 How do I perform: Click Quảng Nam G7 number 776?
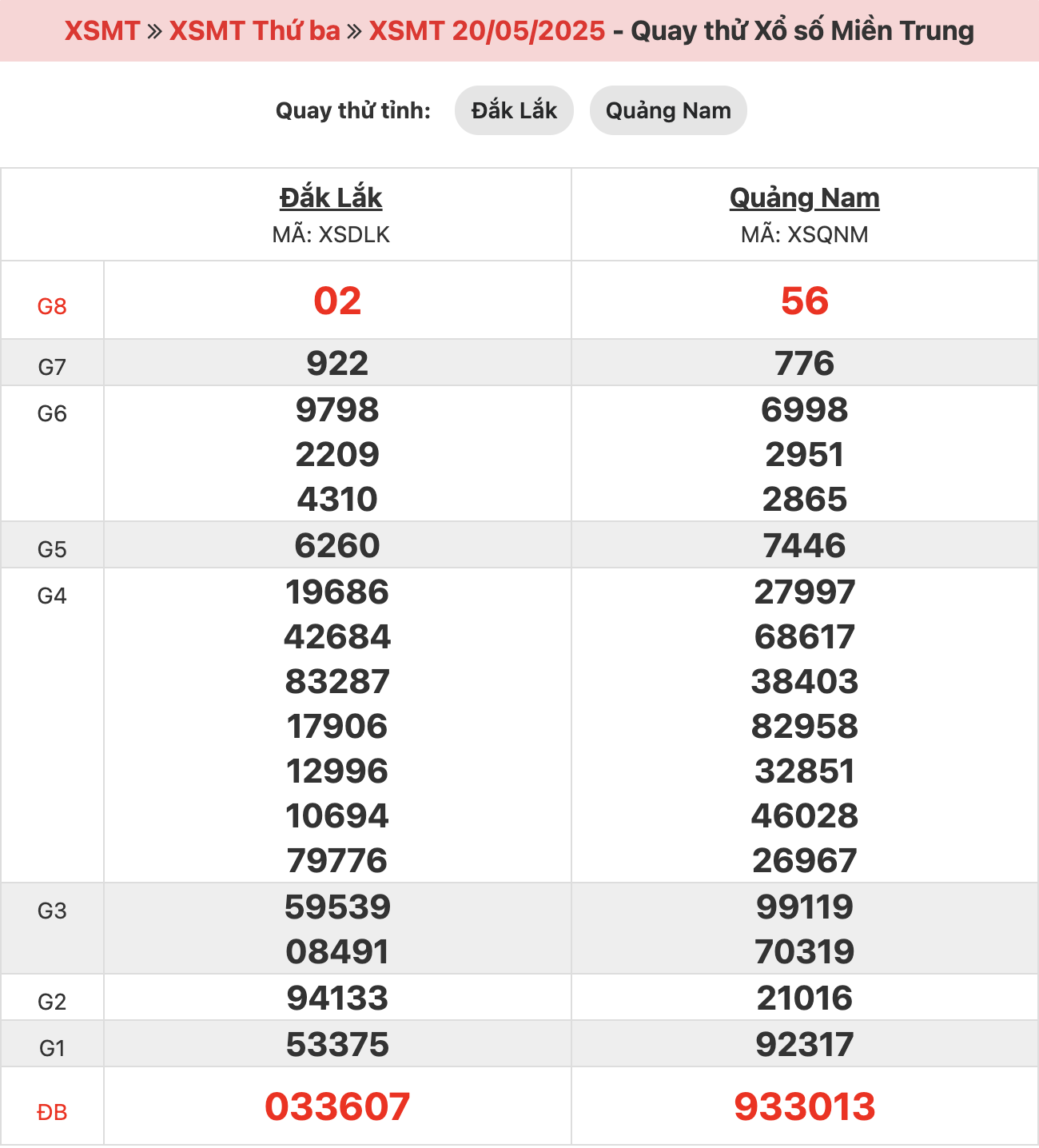pos(805,364)
